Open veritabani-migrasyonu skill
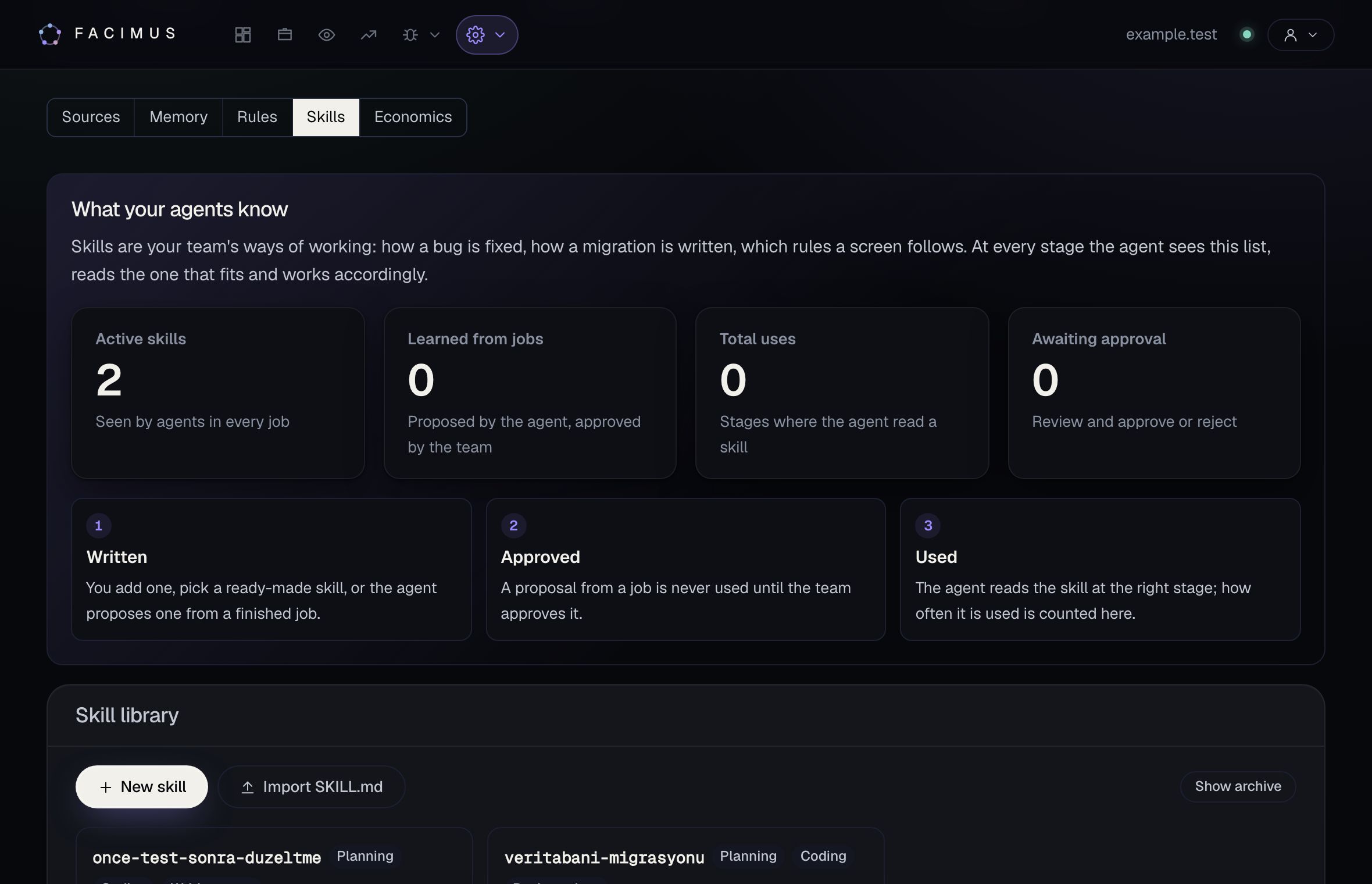The width and height of the screenshot is (1372, 884). point(604,858)
